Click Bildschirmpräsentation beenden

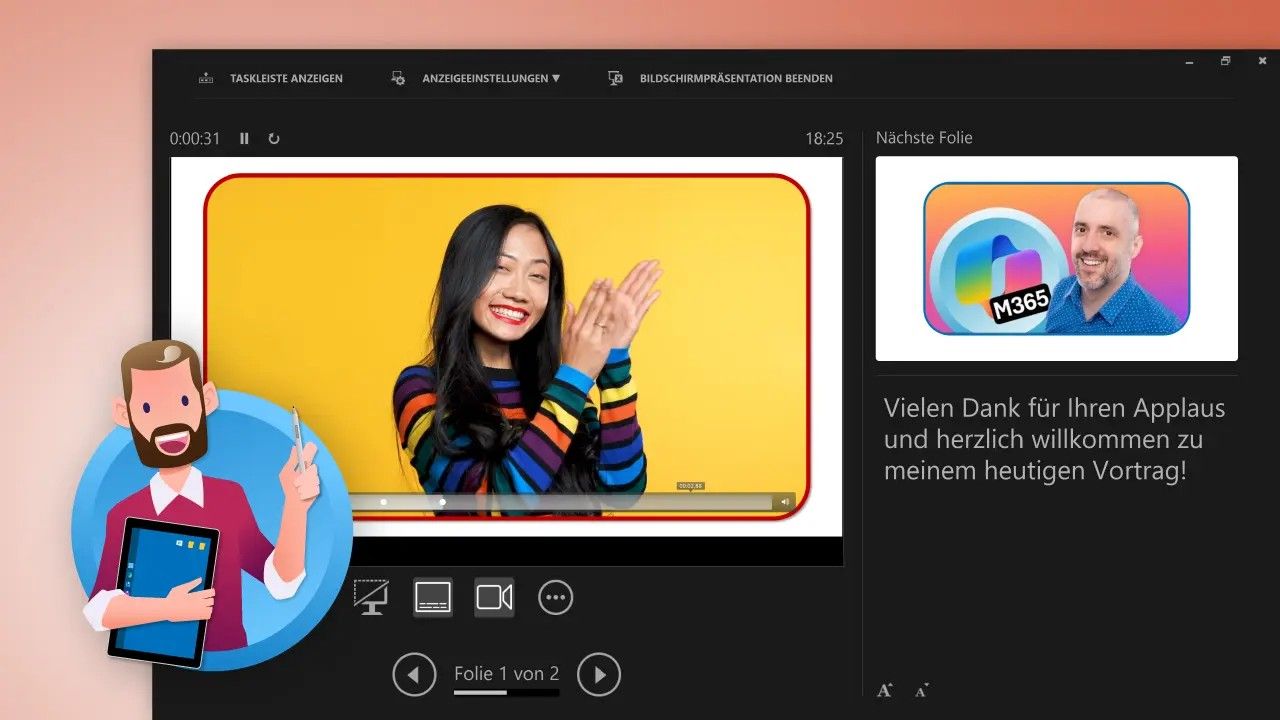[735, 78]
